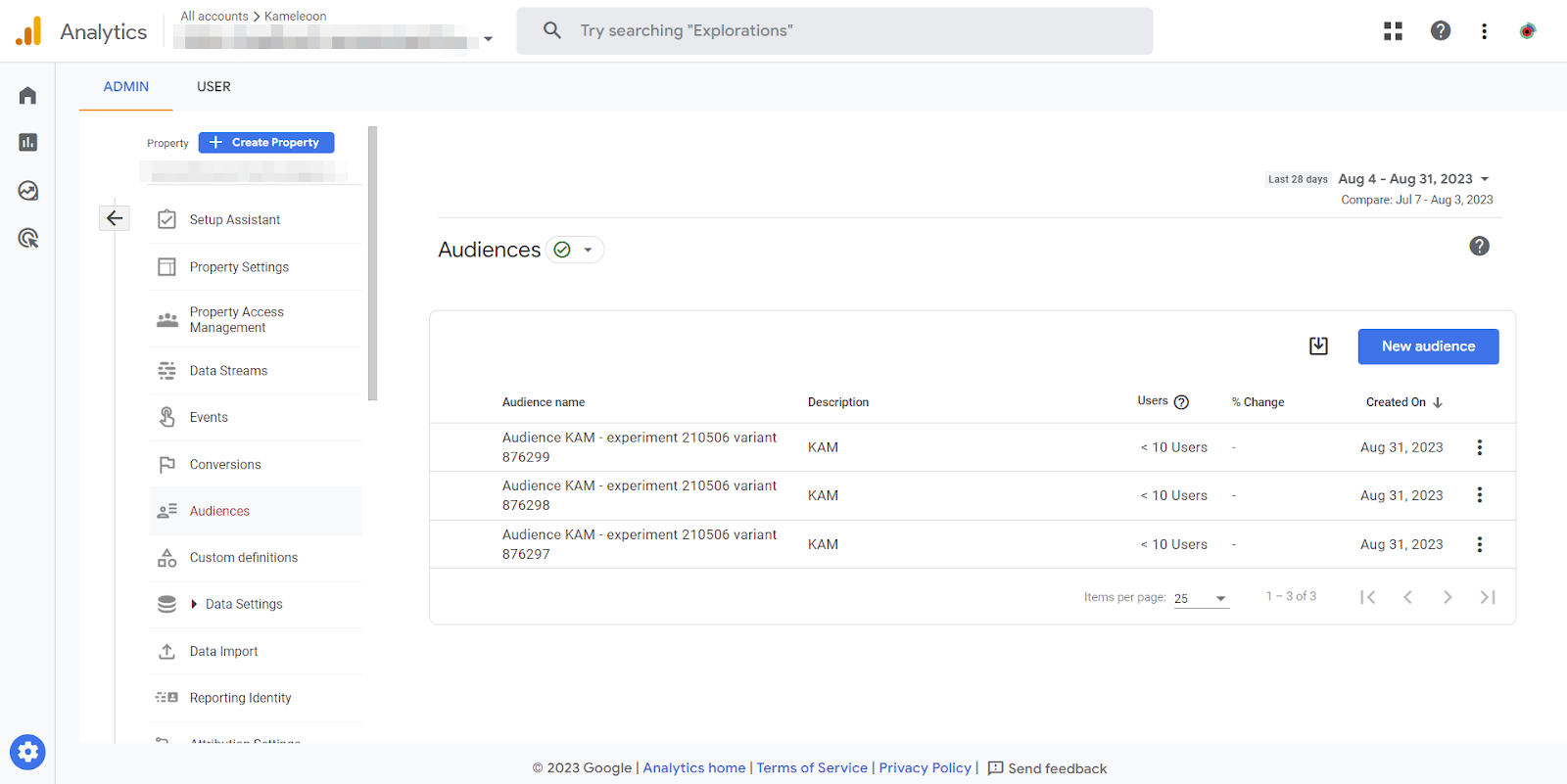Select Conversions in the property menu

[225, 465]
